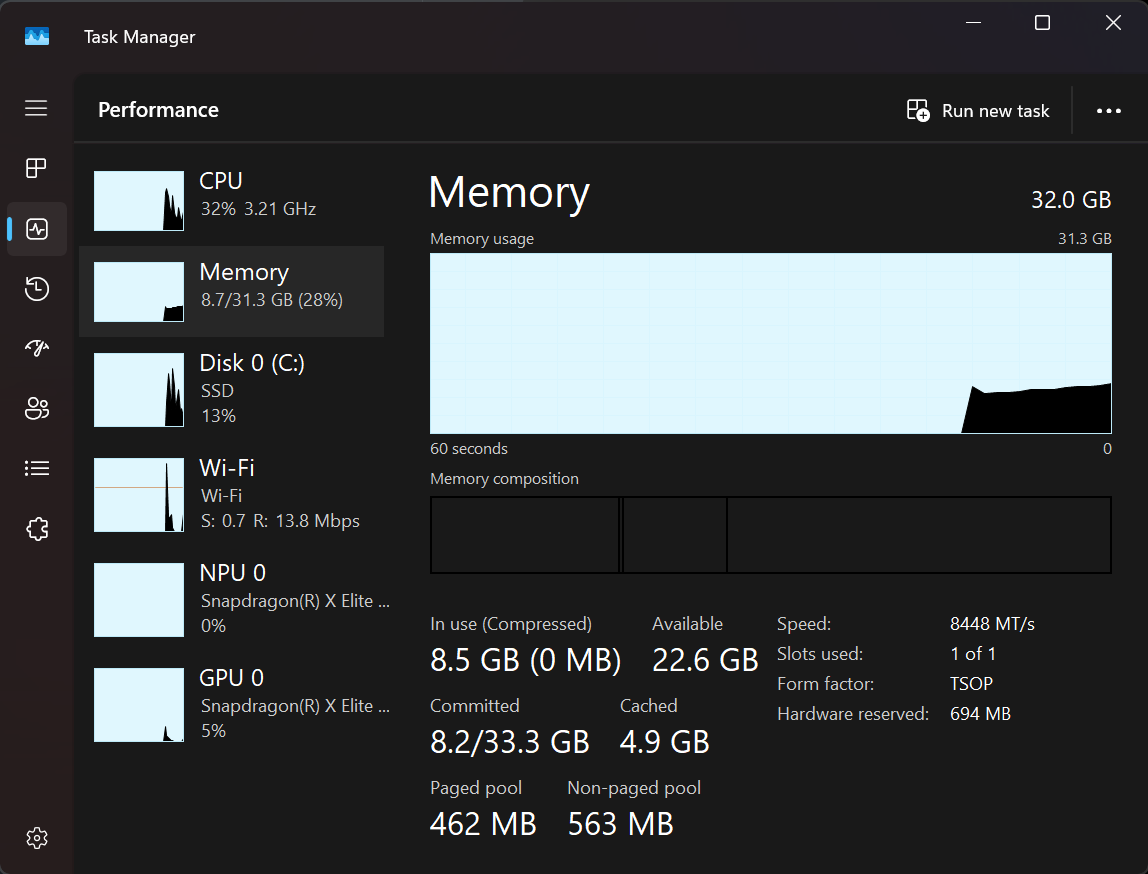Open Task Manager settings gear

pos(37,838)
